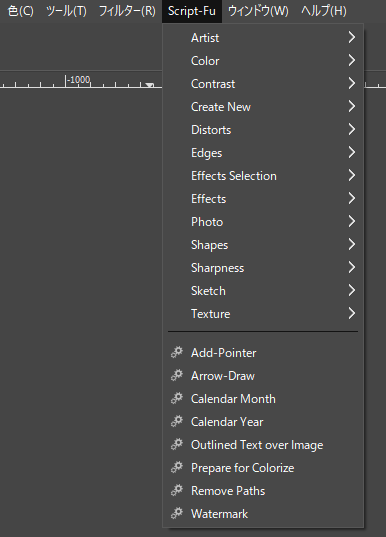Expand the Texture submenu arrow
This screenshot has height=537, width=386.
(352, 313)
